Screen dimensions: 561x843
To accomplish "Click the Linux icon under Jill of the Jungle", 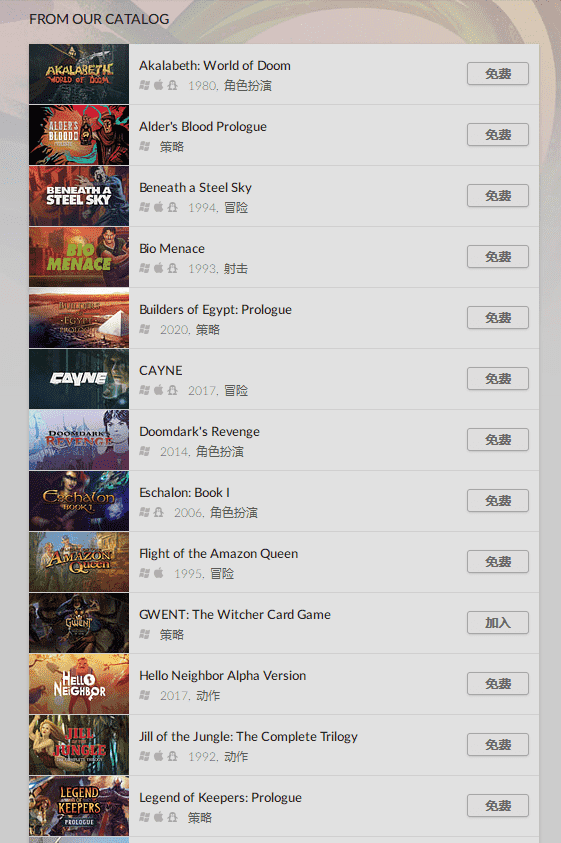I will click(x=172, y=756).
